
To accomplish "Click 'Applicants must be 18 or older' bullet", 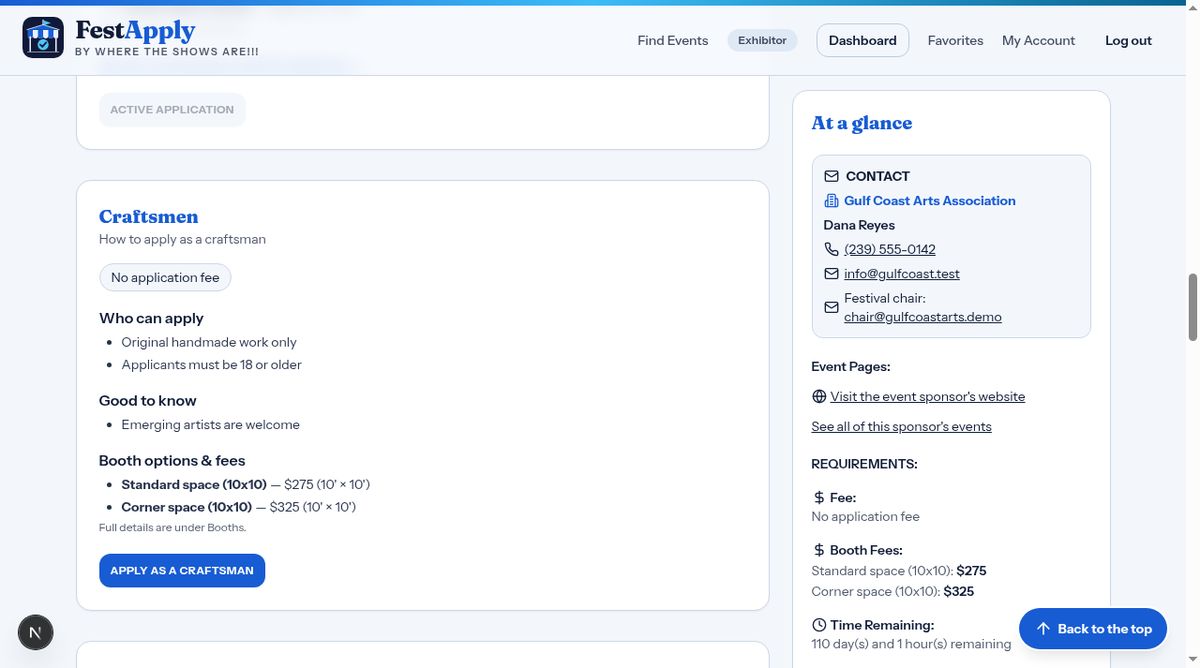I will point(212,365).
